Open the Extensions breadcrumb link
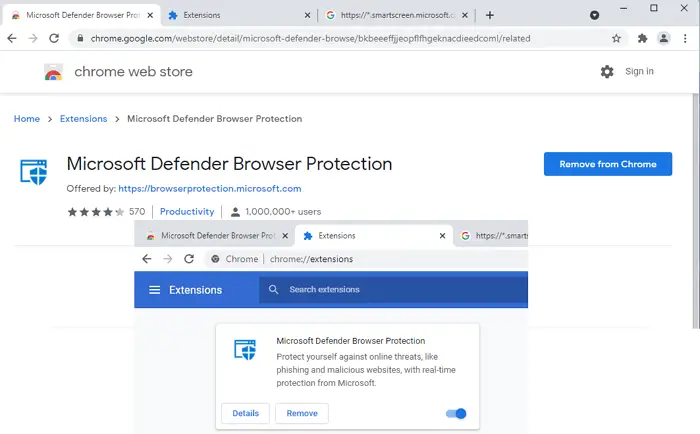 (x=83, y=119)
